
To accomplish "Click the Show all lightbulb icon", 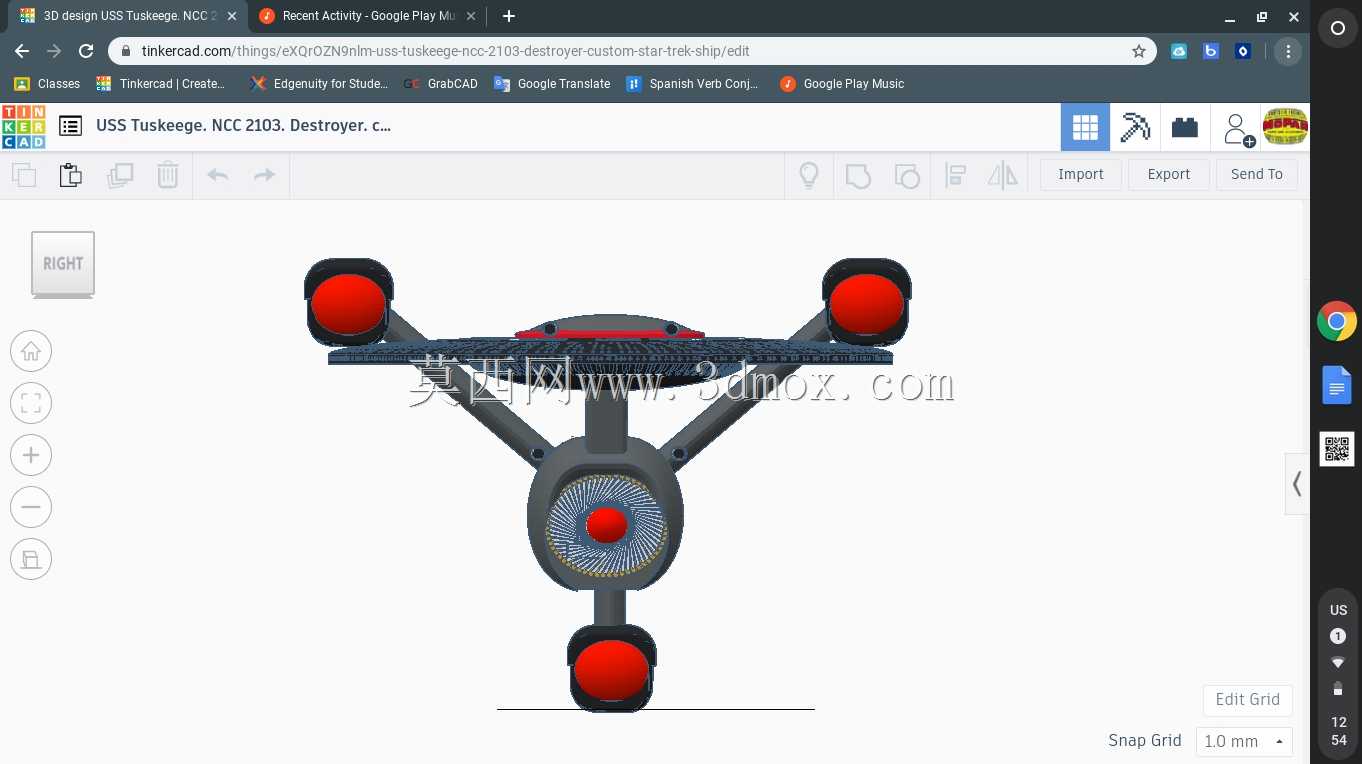I will (x=809, y=175).
